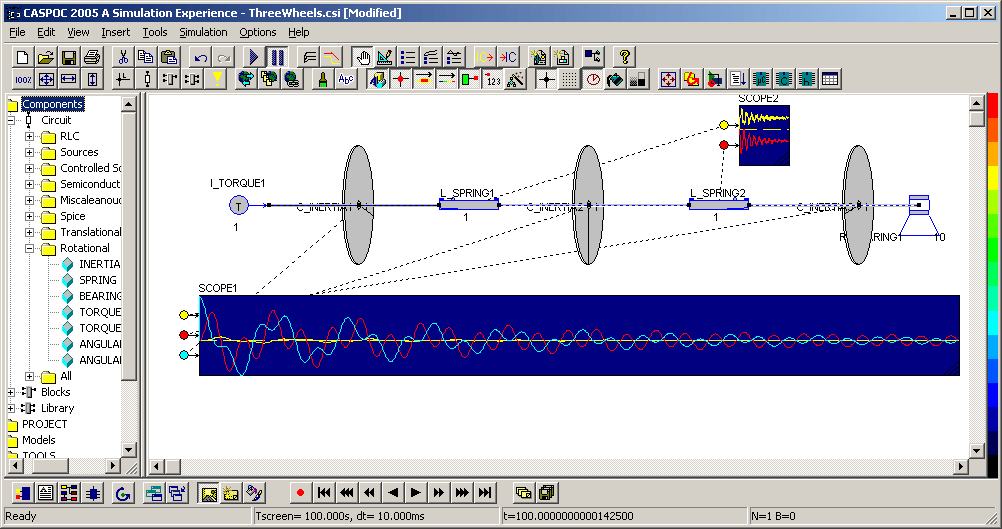
Task: Click the yellow question mark help icon
Action: pyautogui.click(x=624, y=57)
